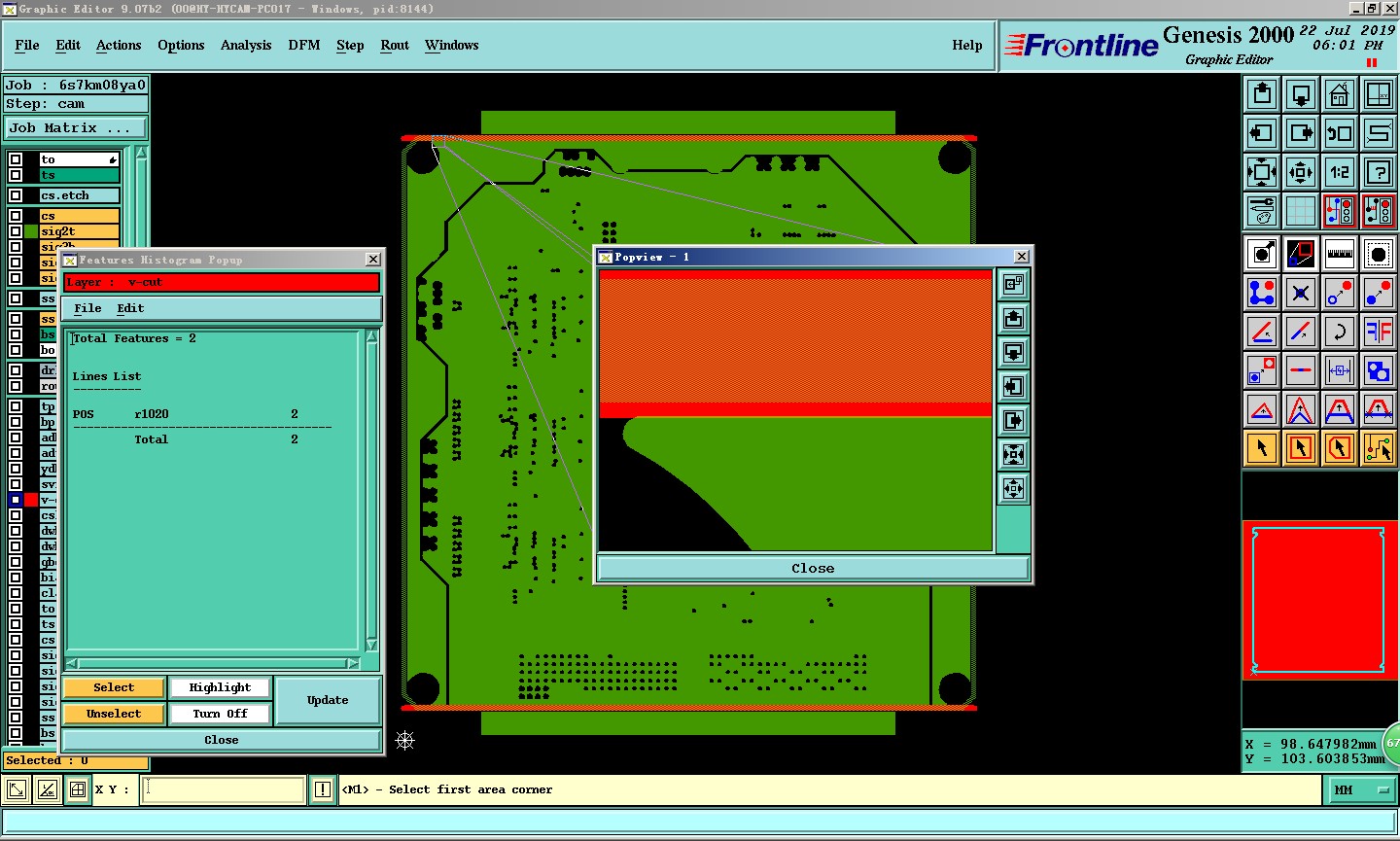
Task: Select the plain arrow pointer tool
Action: [x=1262, y=448]
